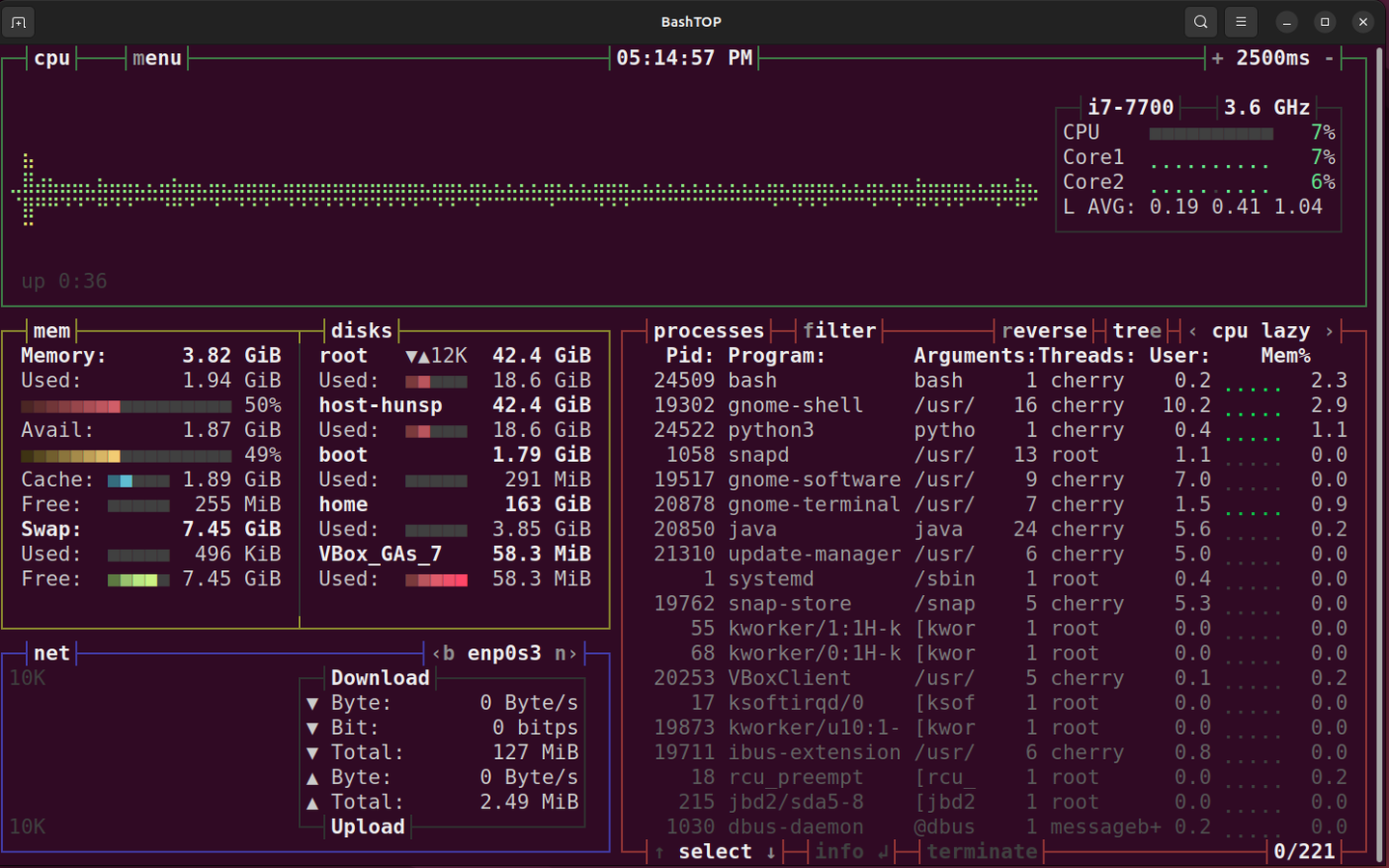Open the BashTOP menu
Viewport: 1389px width, 868px height.
point(156,58)
